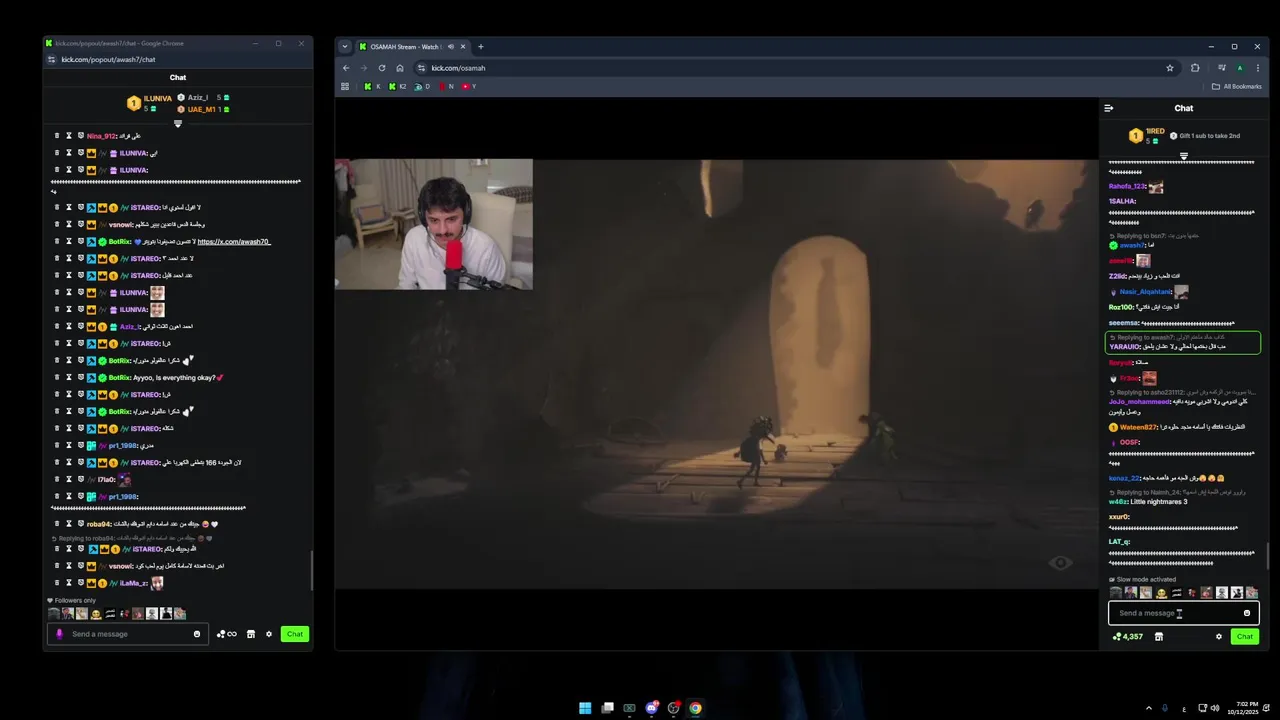
Task: Open the Chrome profile avatar icon
Action: pyautogui.click(x=1240, y=68)
